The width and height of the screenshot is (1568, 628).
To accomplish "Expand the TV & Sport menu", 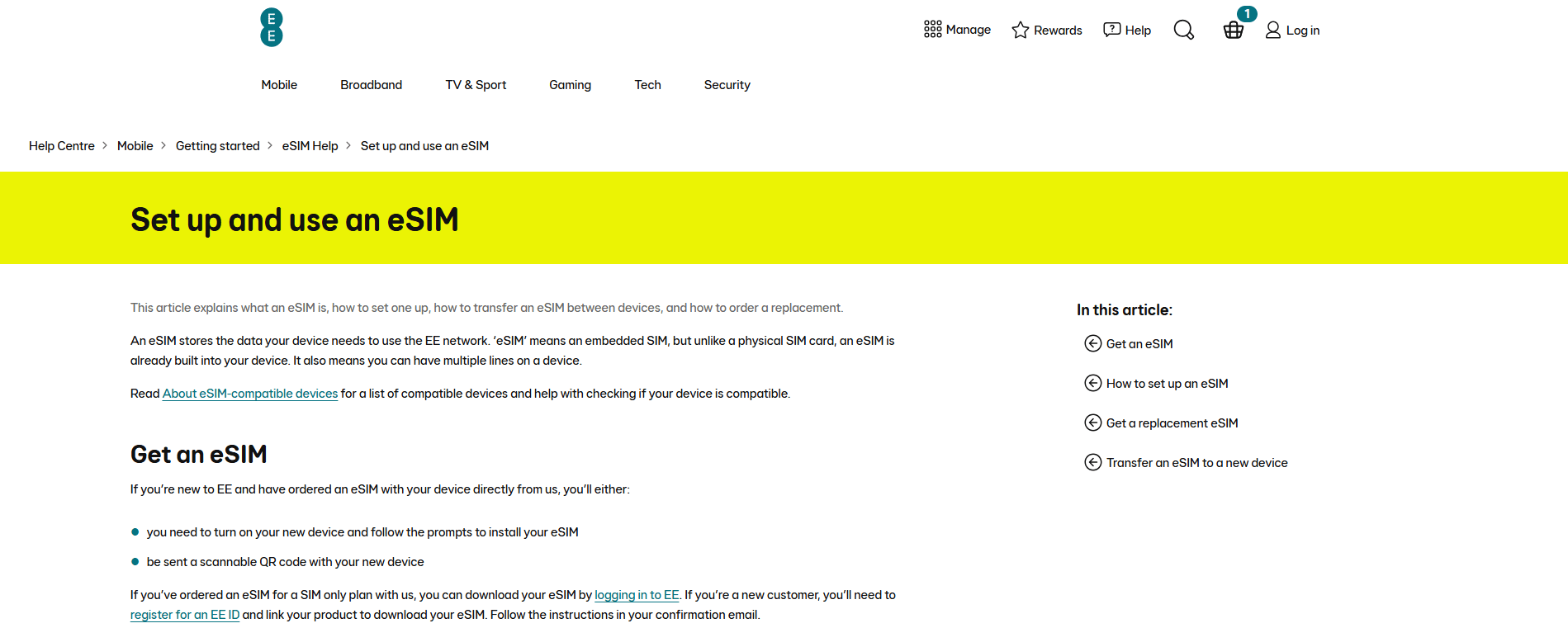I will [476, 85].
